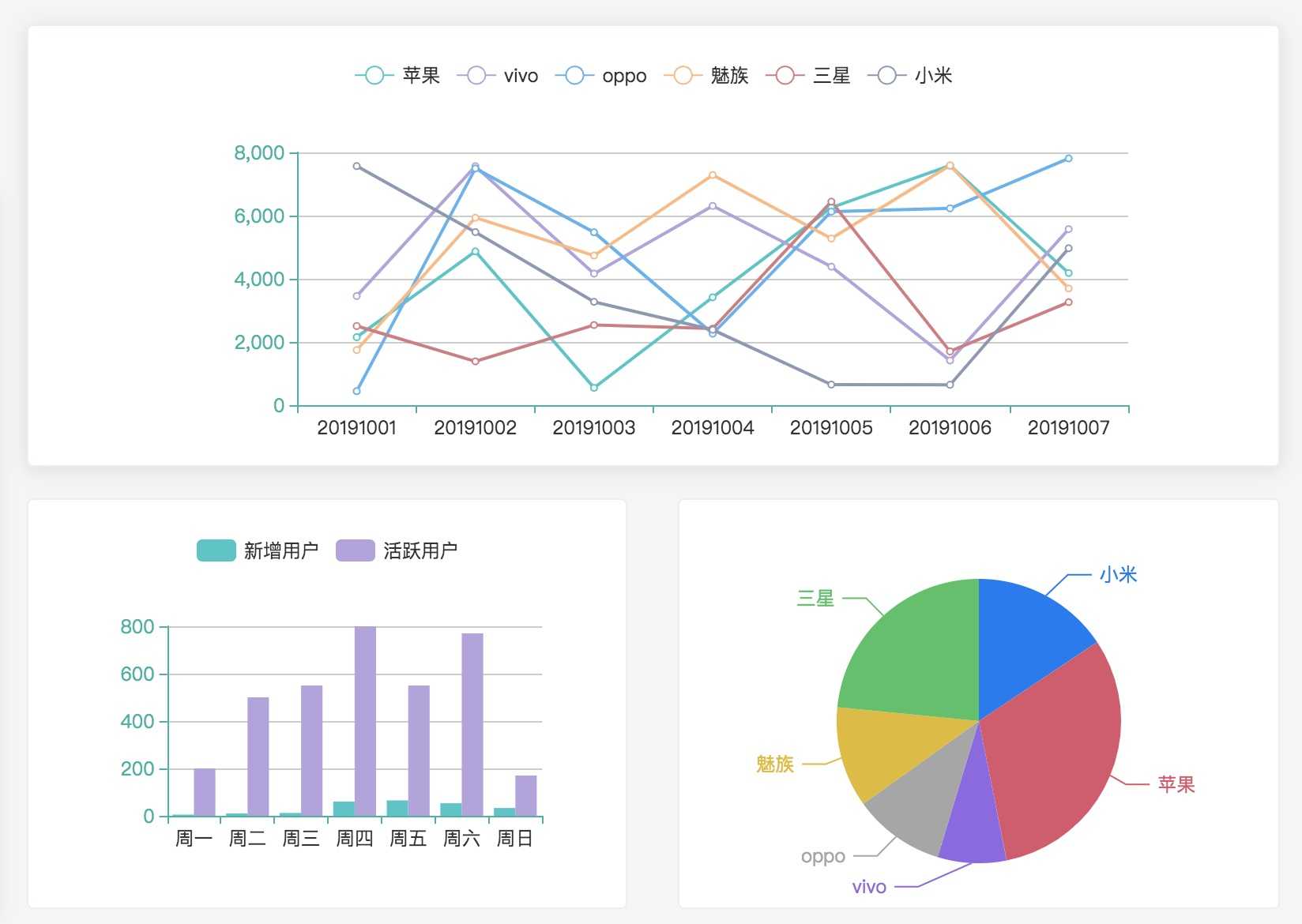This screenshot has width=1302, height=924.
Task: Click the 周一 活跃用户 bar
Action: pos(205,792)
